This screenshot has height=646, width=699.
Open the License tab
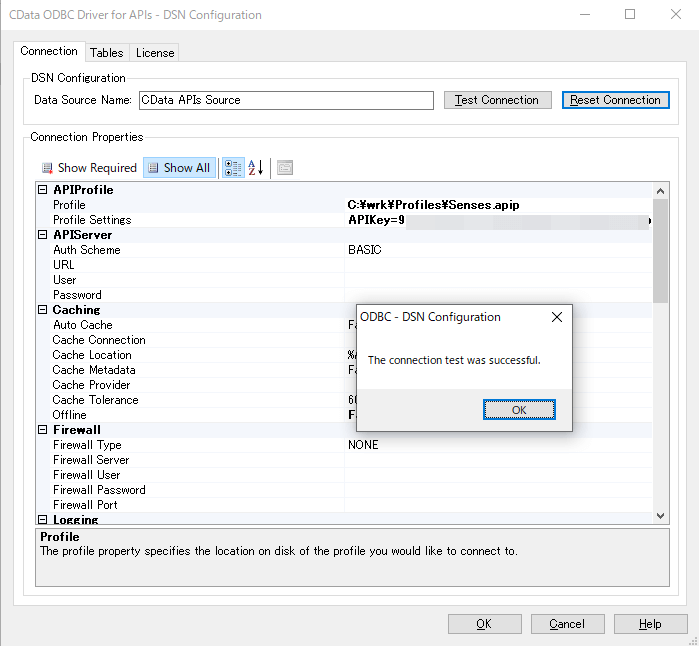(x=155, y=53)
